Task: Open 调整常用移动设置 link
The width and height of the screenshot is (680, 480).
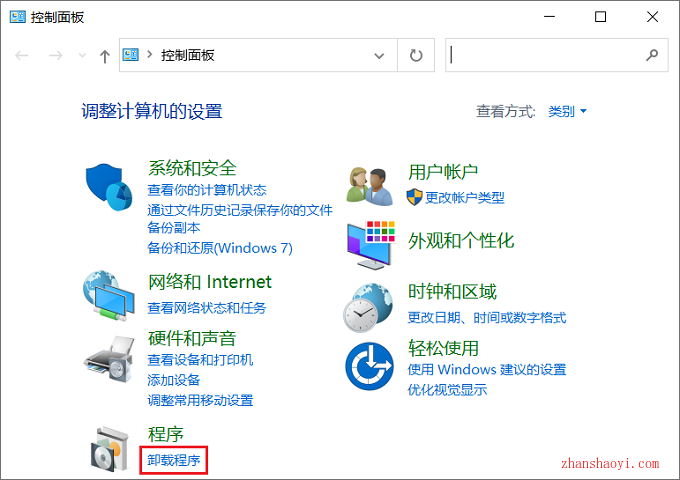Action: point(200,400)
